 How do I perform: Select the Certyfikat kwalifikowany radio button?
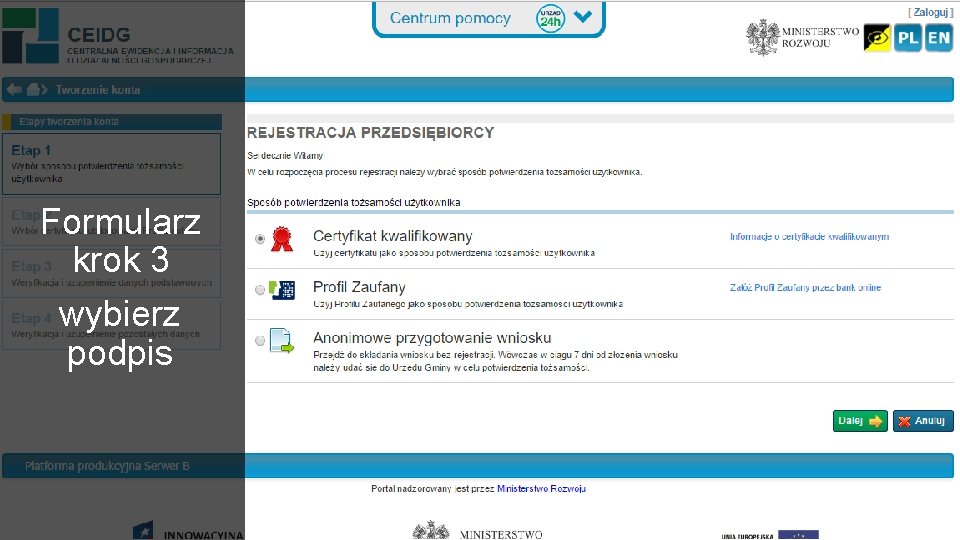[260, 239]
